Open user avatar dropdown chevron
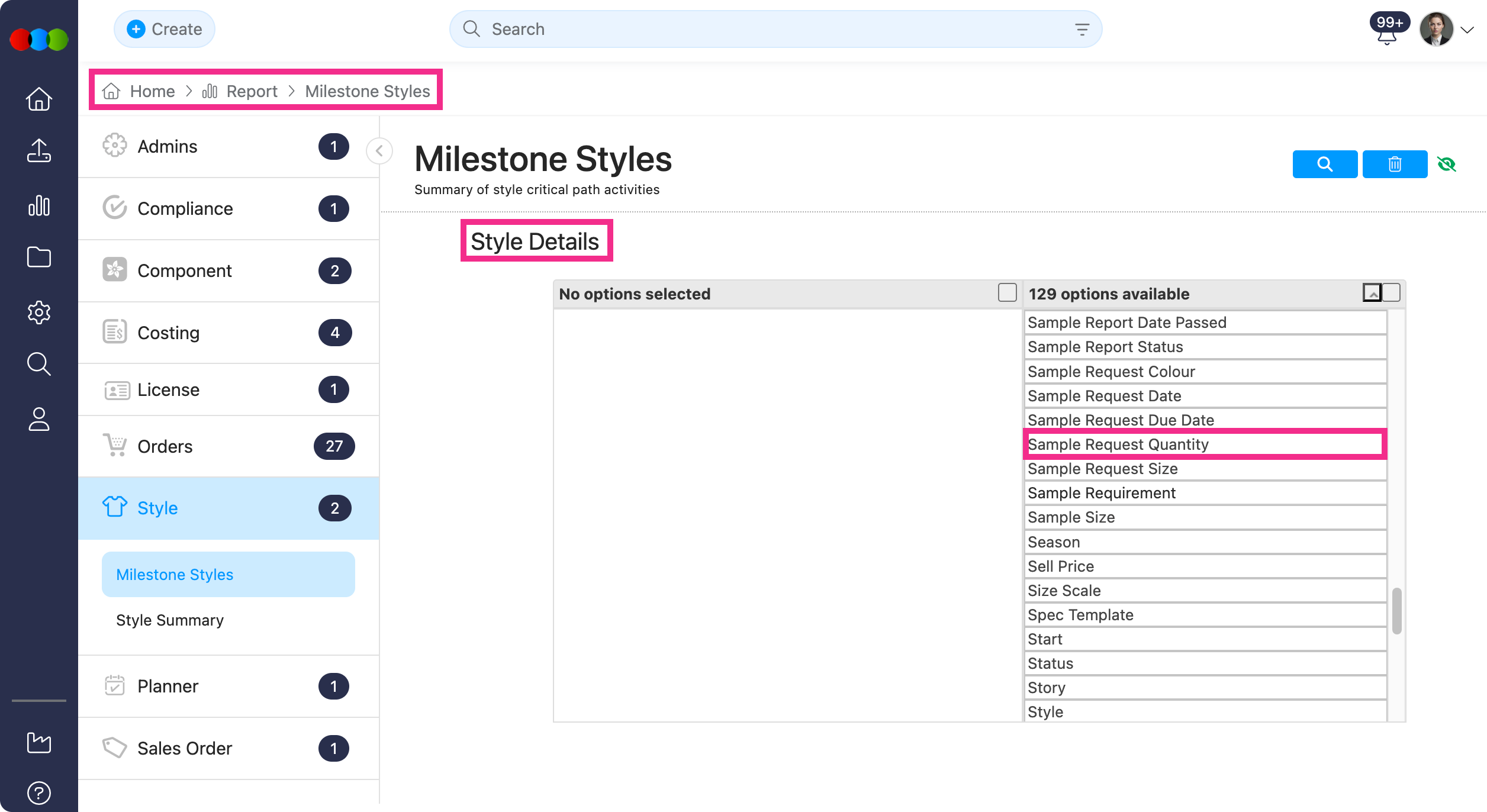 (1467, 30)
